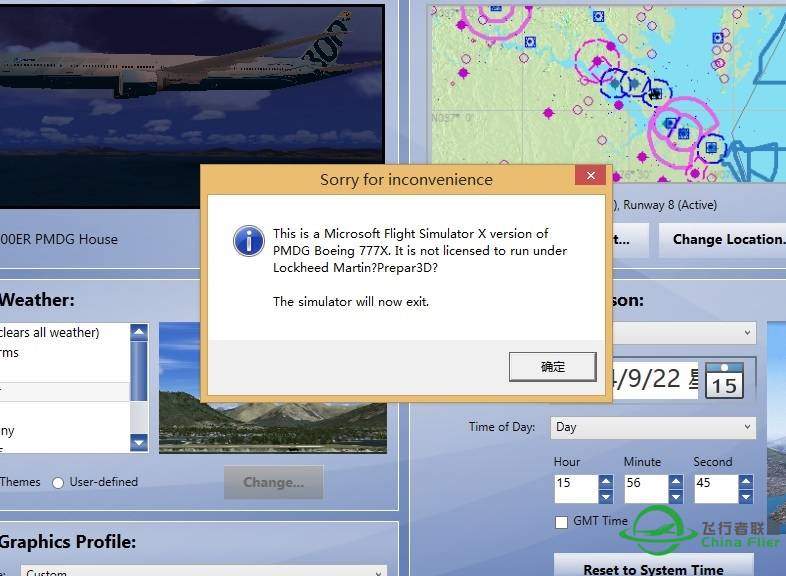Close the Sorry for inconvenience dialog
Viewport: 786px width, 576px height.
591,175
